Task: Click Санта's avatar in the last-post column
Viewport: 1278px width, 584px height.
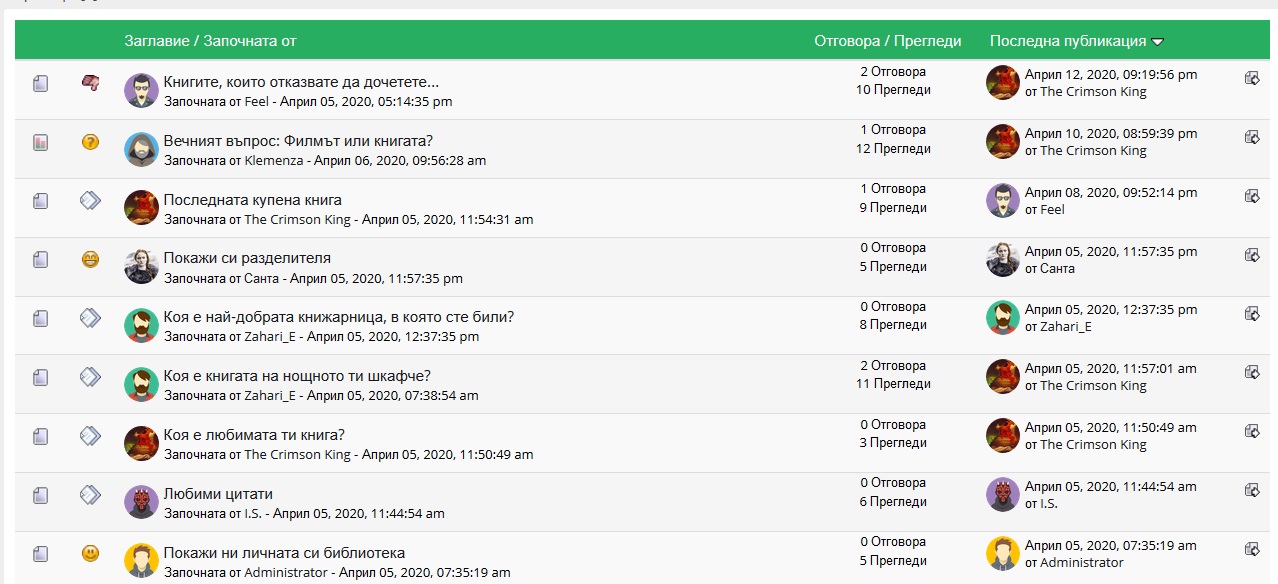Action: click(x=1003, y=260)
